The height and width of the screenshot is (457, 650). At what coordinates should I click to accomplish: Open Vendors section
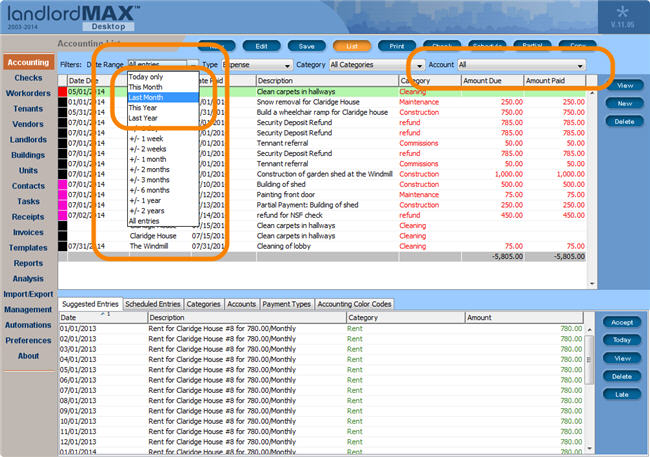(x=28, y=124)
